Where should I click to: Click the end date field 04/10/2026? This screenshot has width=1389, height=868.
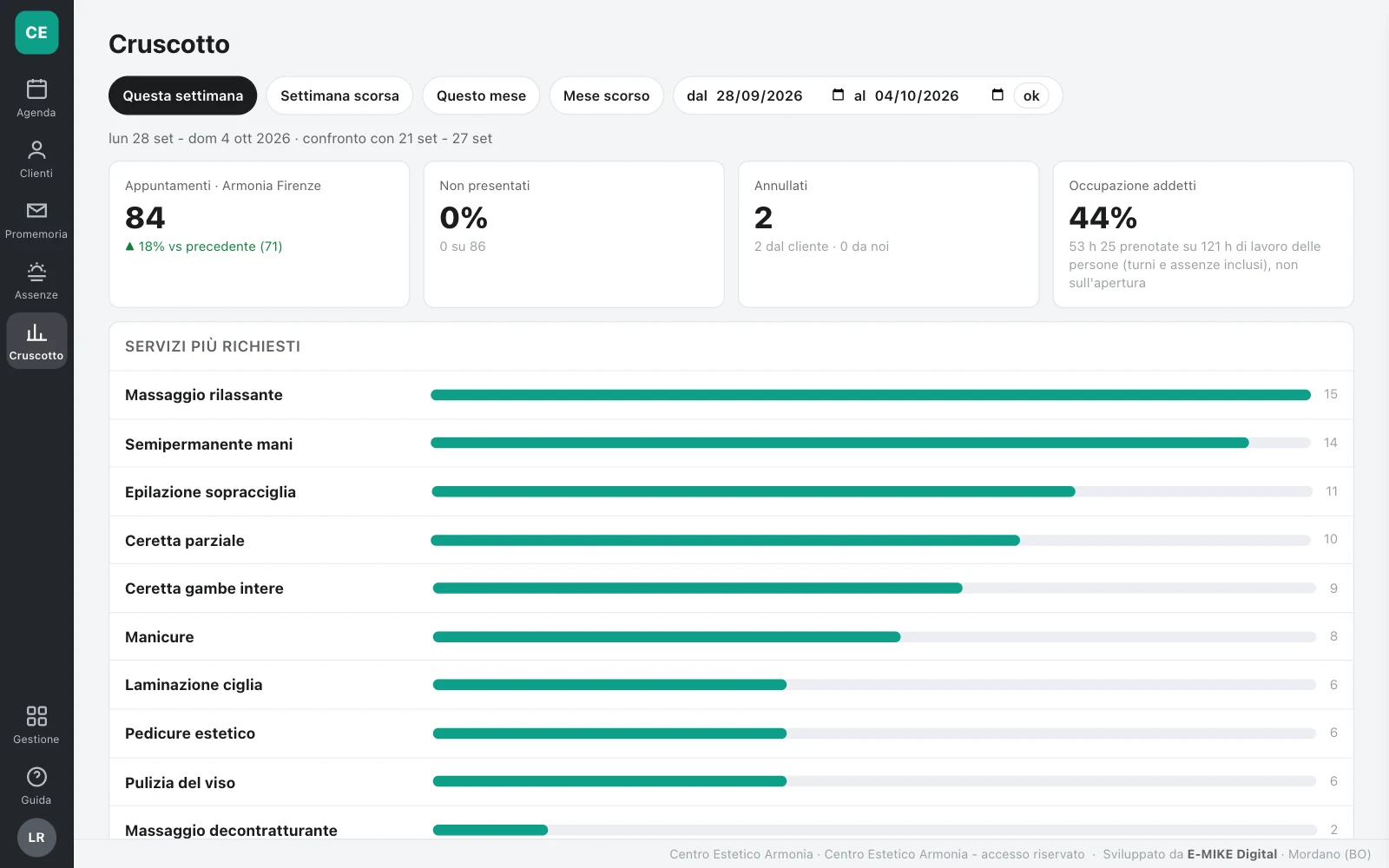[917, 95]
